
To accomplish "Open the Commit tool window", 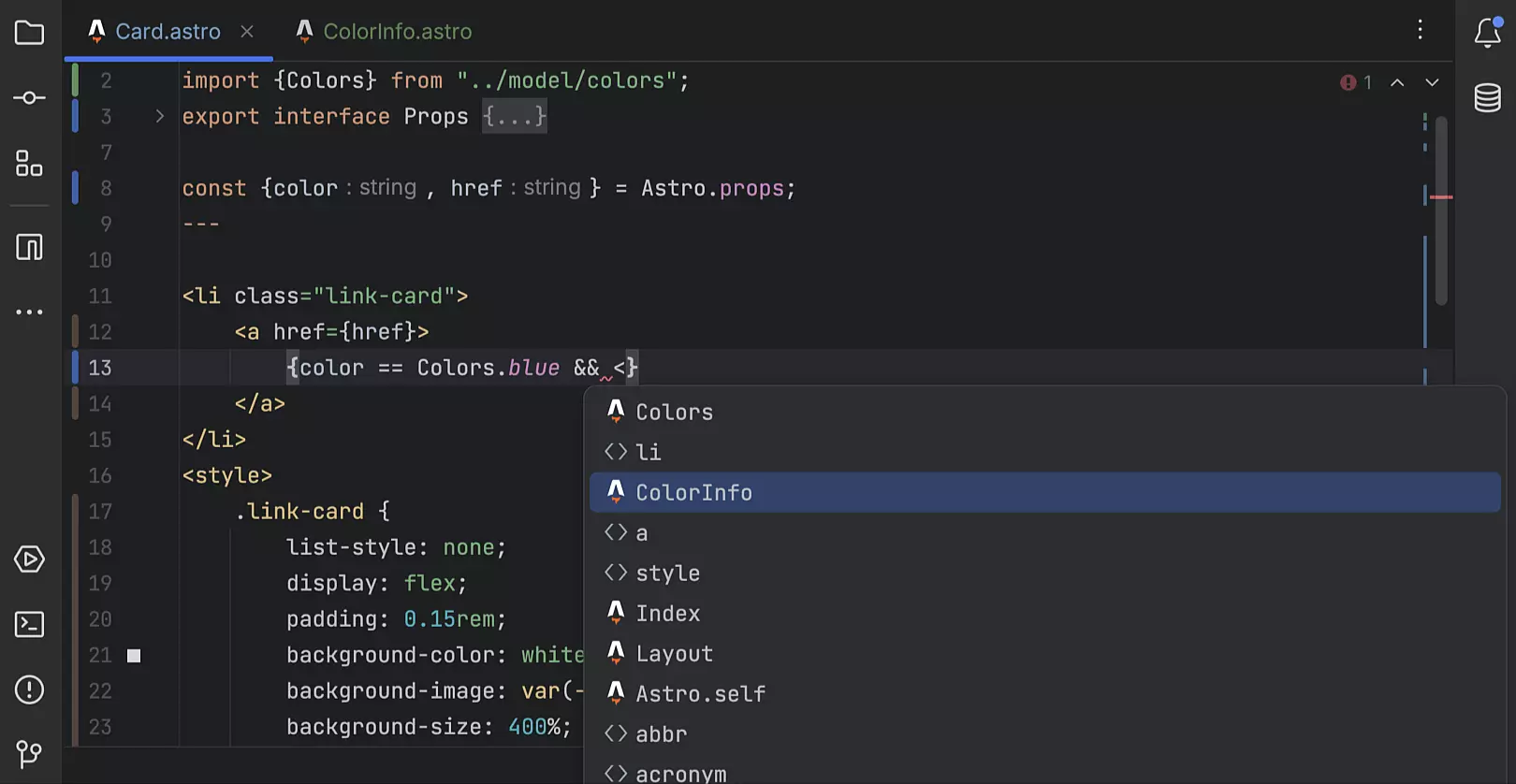I will [x=29, y=98].
